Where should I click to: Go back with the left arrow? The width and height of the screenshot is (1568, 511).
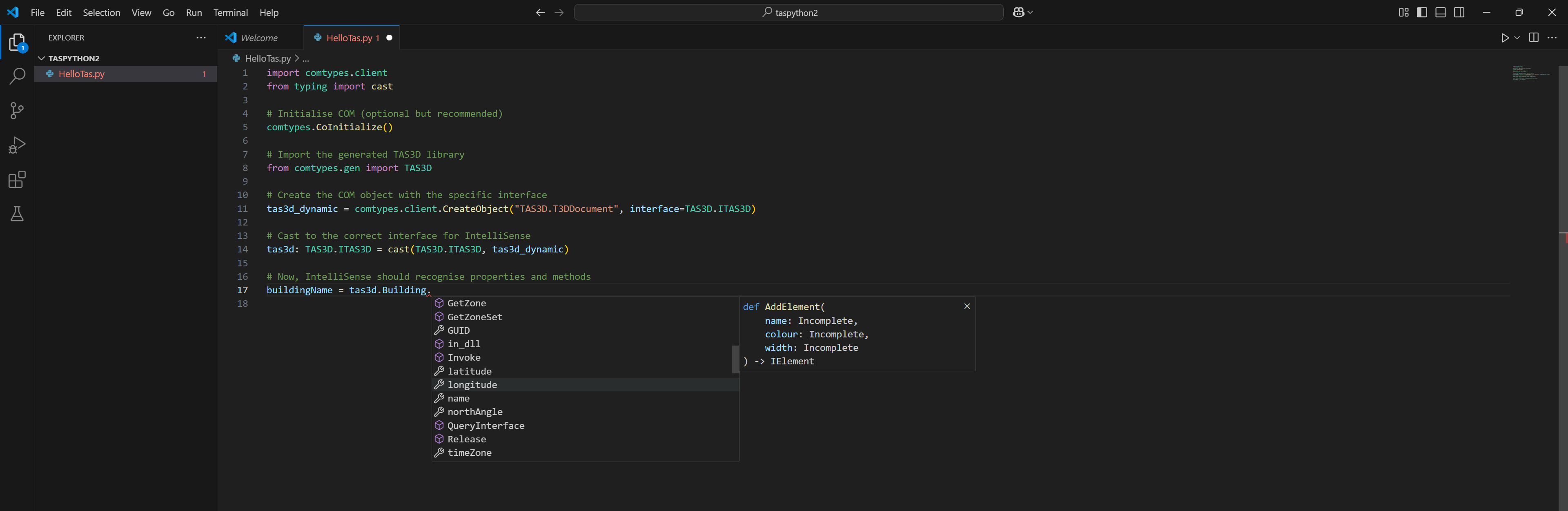pyautogui.click(x=540, y=12)
